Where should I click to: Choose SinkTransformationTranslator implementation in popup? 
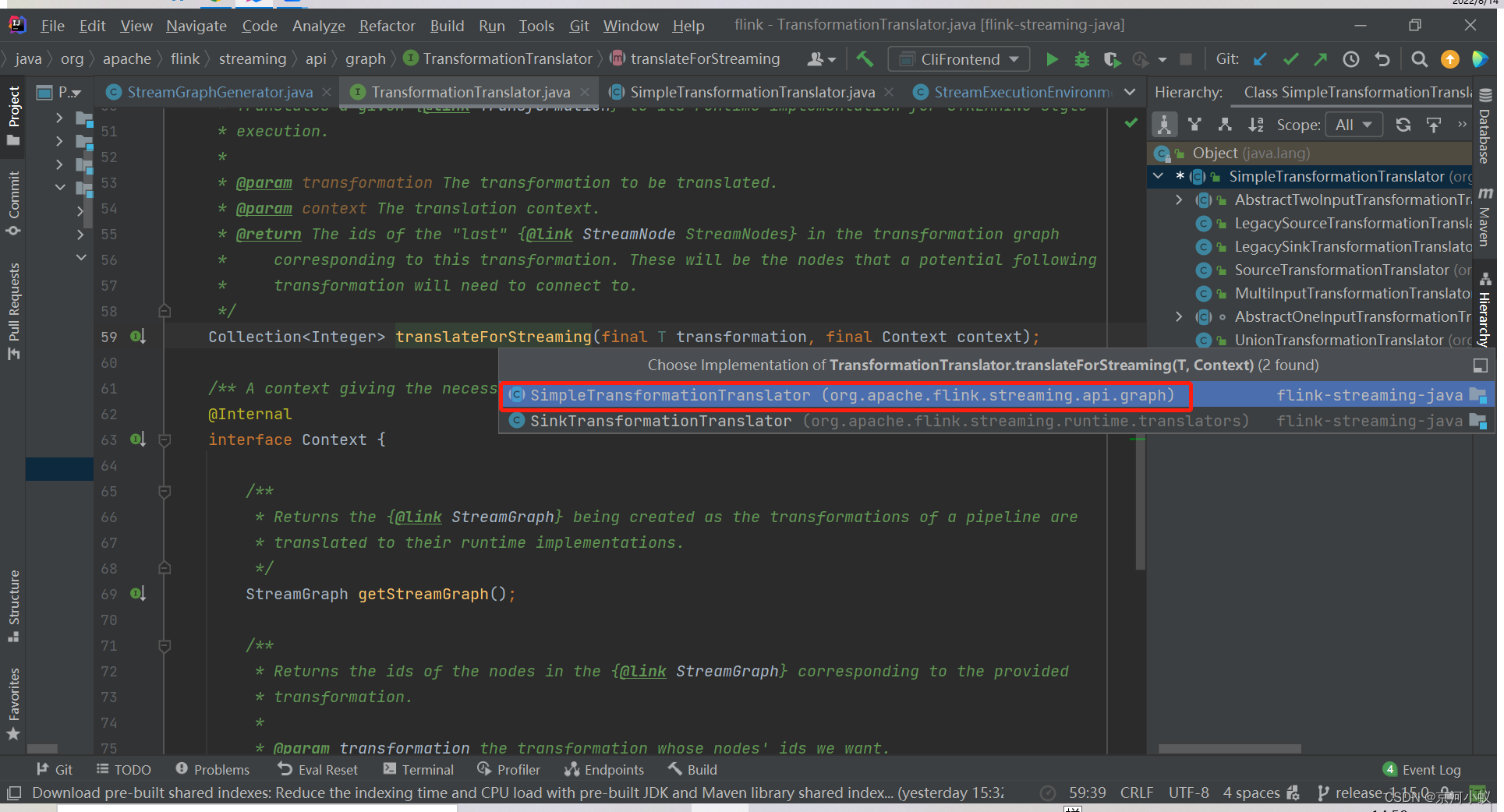pyautogui.click(x=996, y=421)
